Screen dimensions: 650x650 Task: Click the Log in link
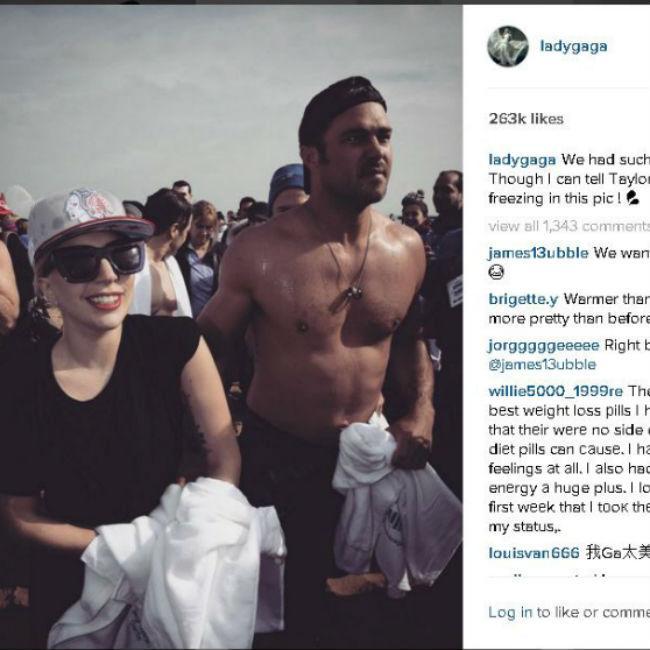coord(510,612)
